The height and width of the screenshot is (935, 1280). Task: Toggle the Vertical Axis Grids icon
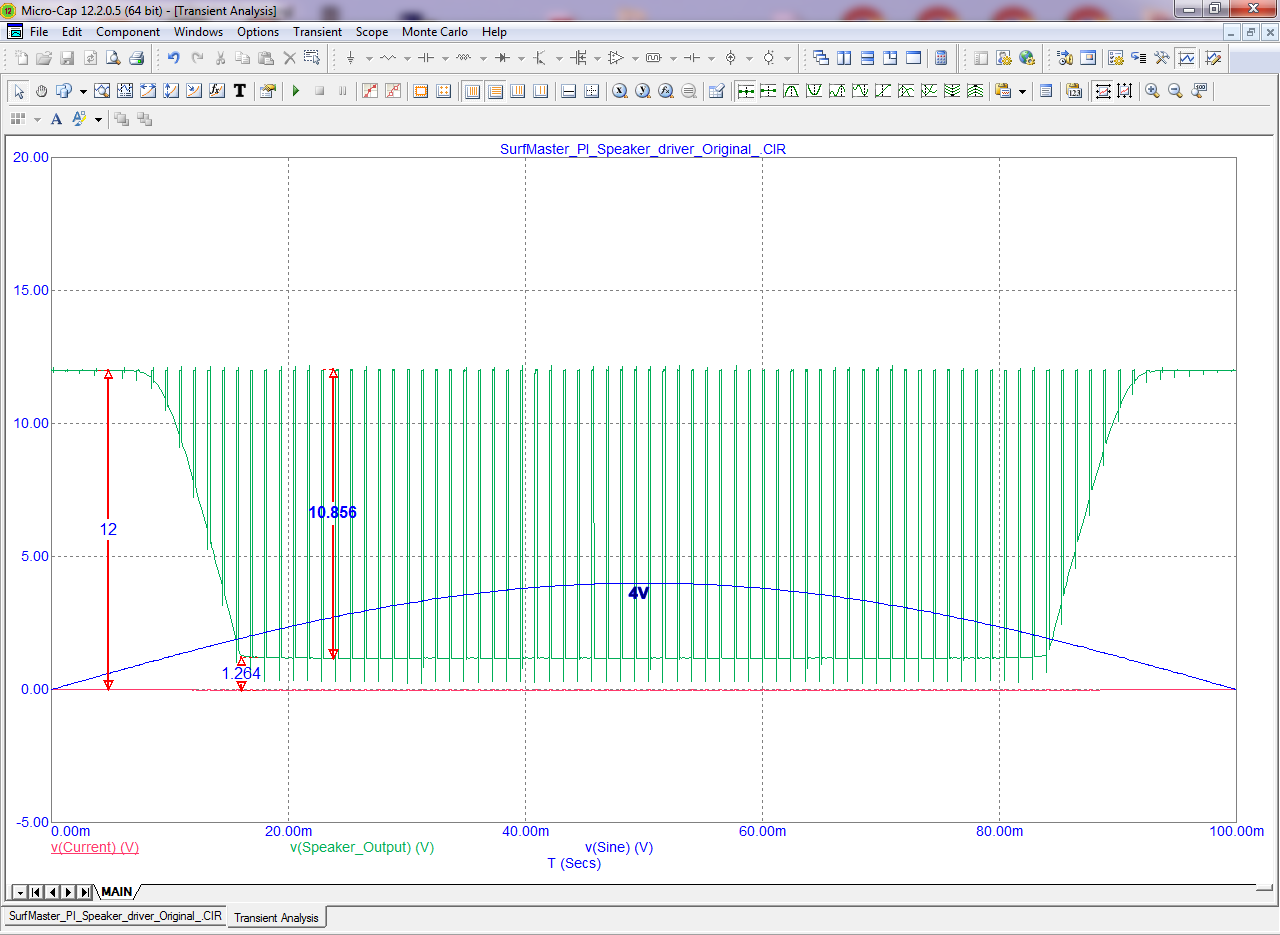[495, 91]
